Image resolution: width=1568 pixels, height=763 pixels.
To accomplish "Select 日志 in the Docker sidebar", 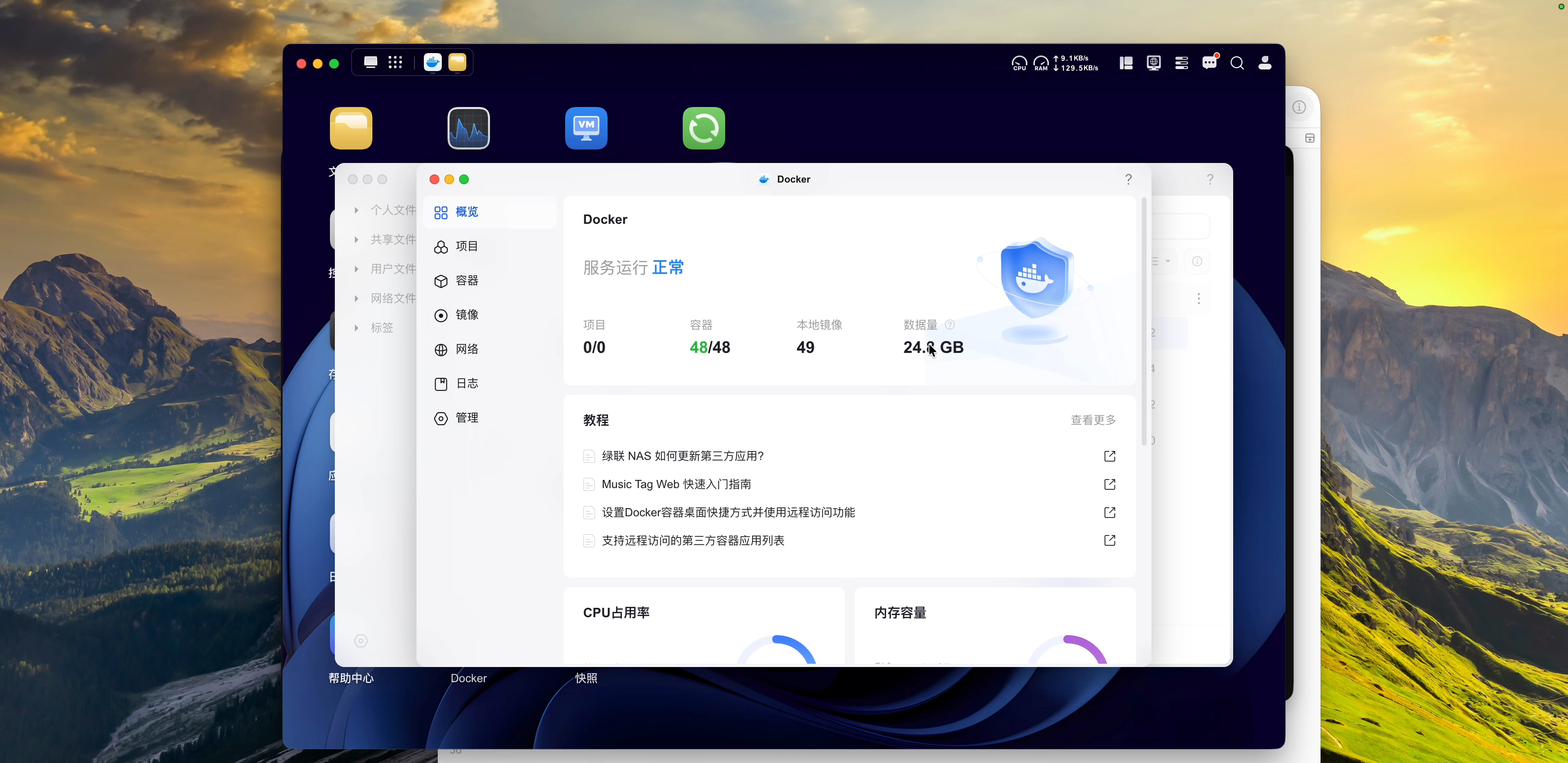I will [x=490, y=384].
